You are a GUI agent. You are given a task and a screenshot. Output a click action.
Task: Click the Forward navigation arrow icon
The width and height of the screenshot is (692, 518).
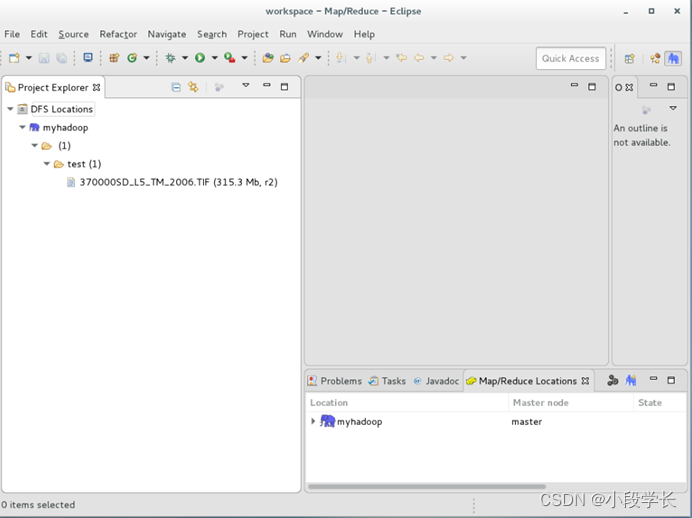tap(448, 58)
